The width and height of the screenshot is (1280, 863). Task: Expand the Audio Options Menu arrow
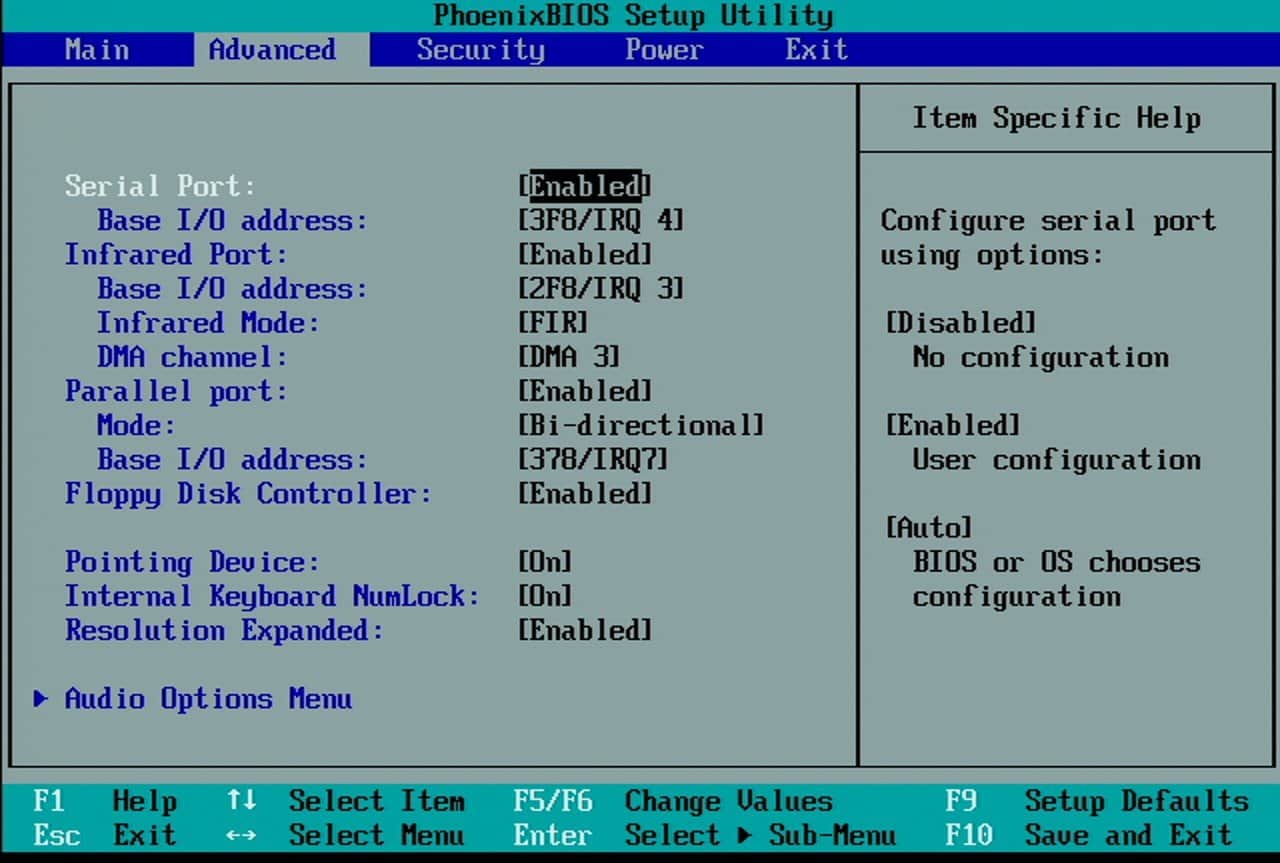(x=40, y=698)
